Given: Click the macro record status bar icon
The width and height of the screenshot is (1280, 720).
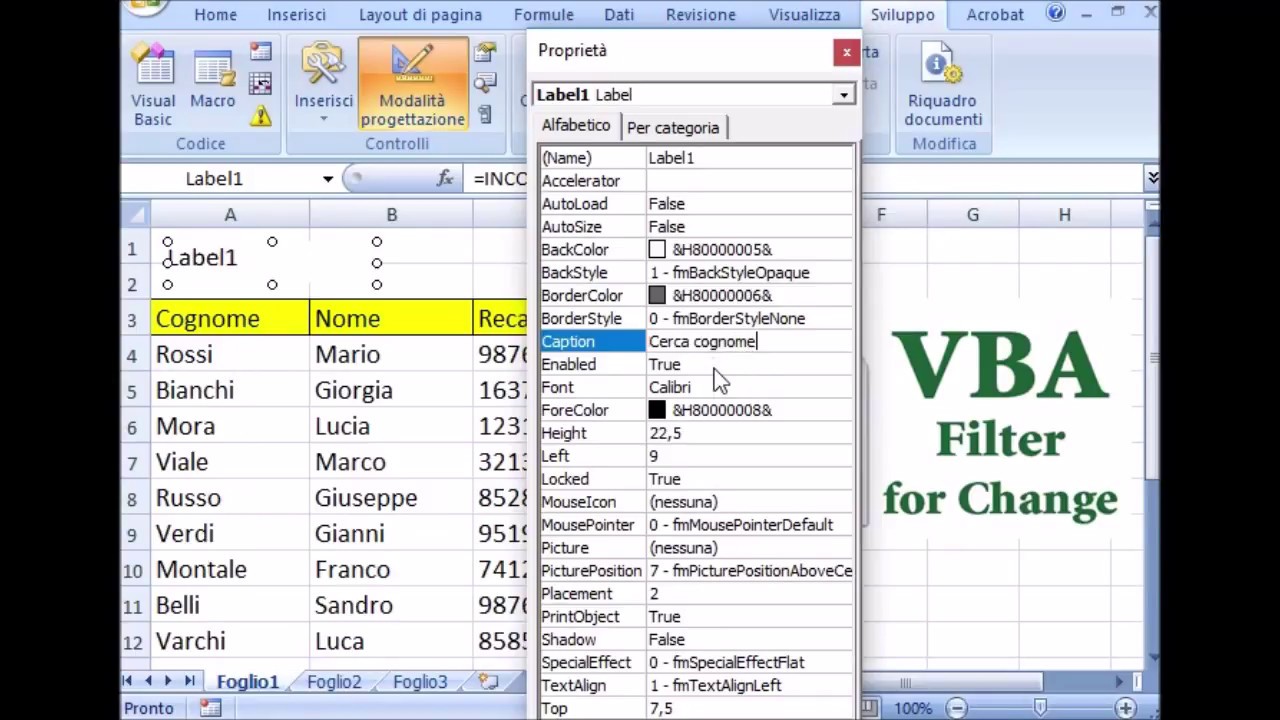Looking at the screenshot, I should 210,708.
